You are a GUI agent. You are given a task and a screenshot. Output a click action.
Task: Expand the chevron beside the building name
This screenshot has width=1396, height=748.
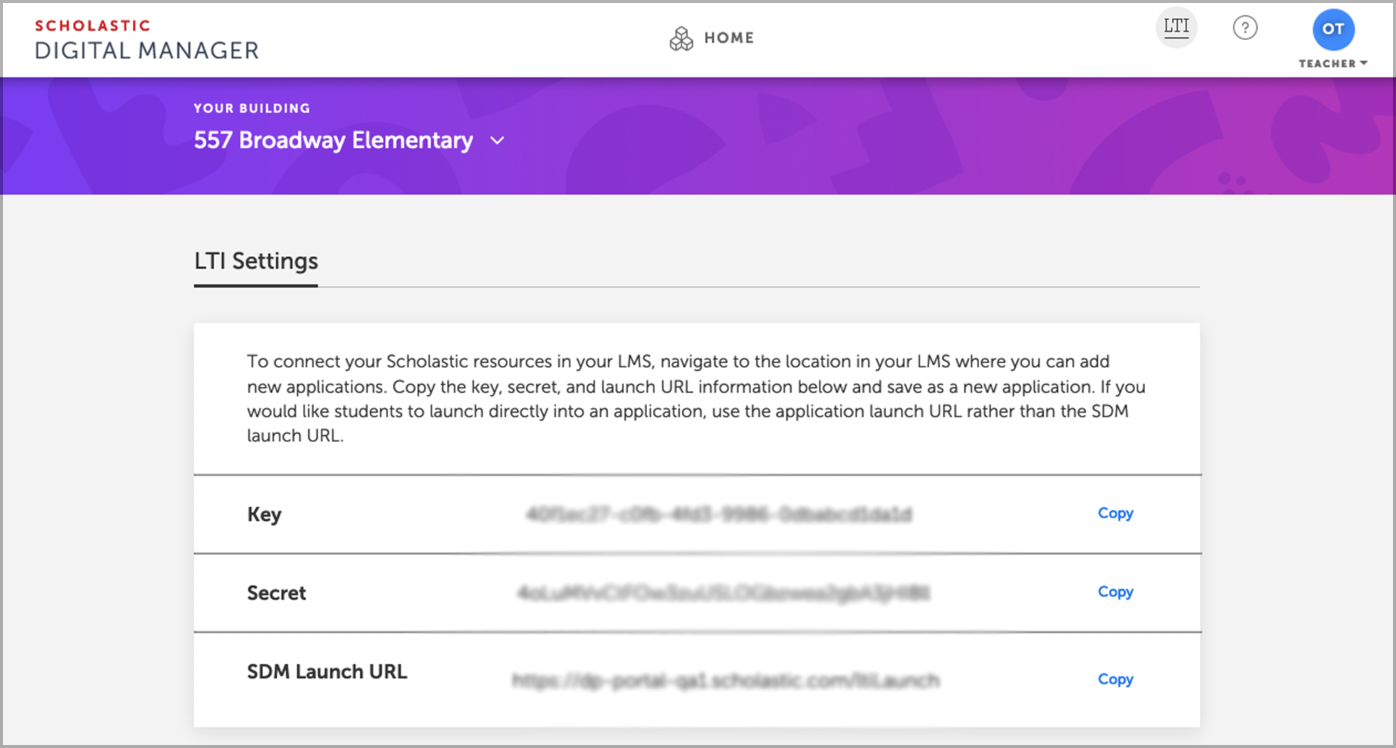click(x=498, y=141)
